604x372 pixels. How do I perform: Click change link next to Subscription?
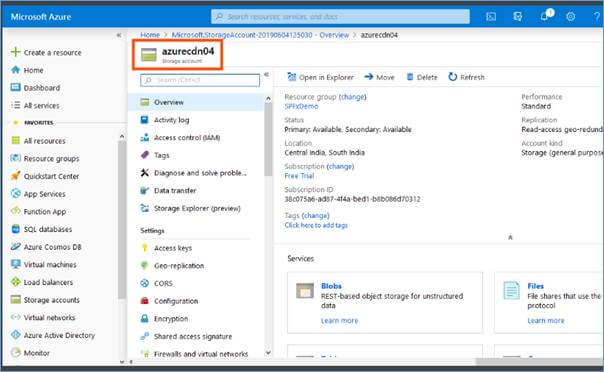[340, 166]
